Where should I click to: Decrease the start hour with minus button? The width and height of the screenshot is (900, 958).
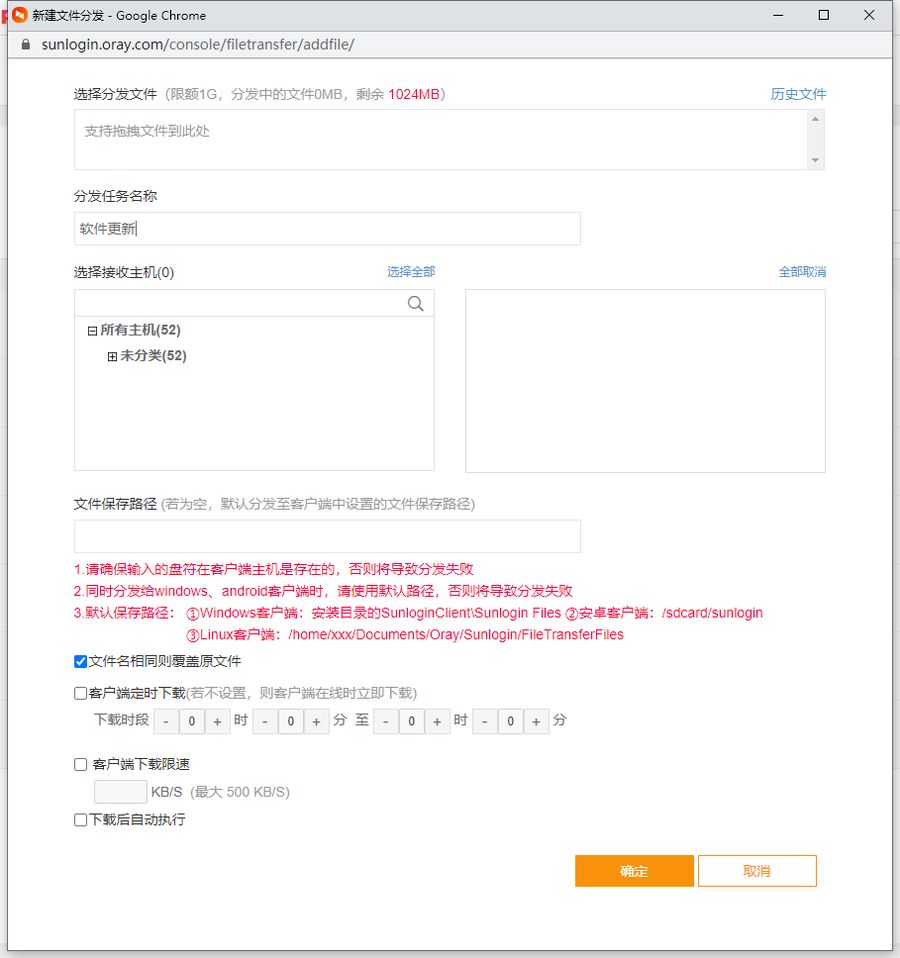click(x=166, y=722)
